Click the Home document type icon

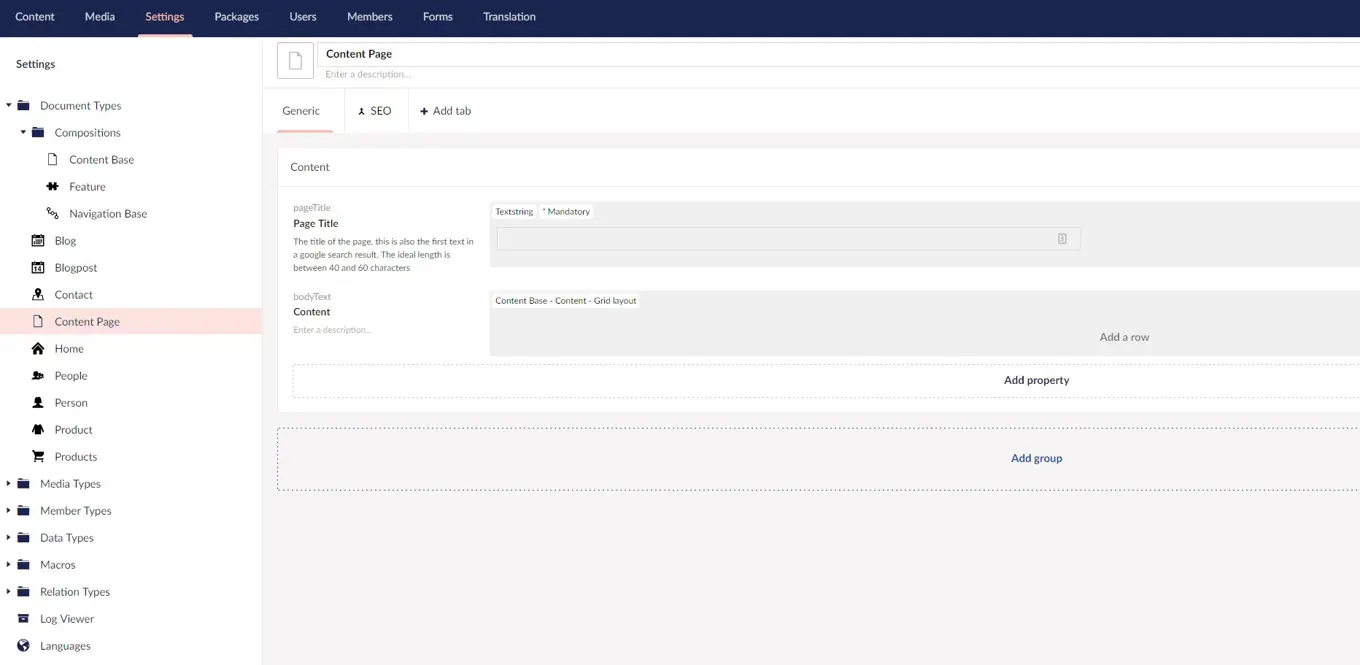tap(40, 348)
